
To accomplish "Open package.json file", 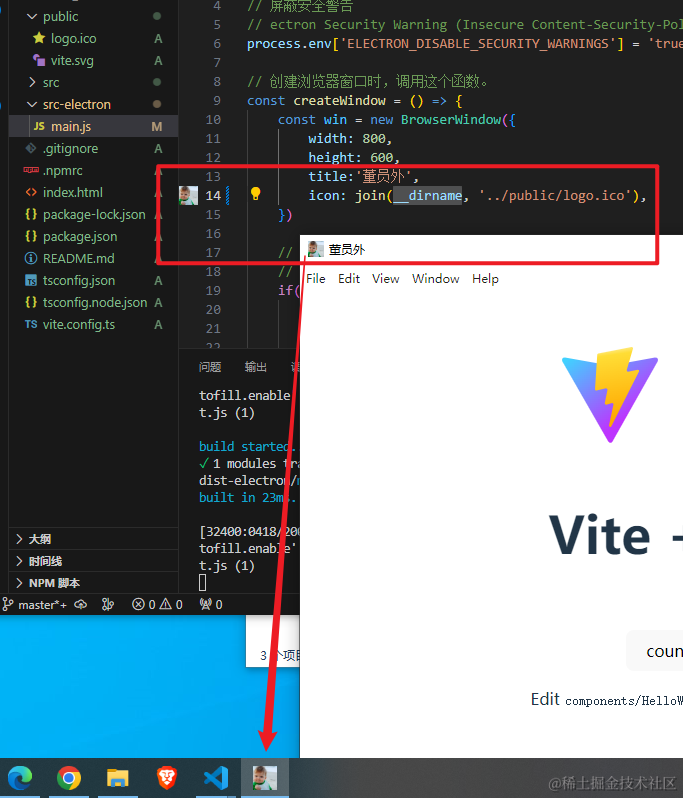I will pos(79,237).
